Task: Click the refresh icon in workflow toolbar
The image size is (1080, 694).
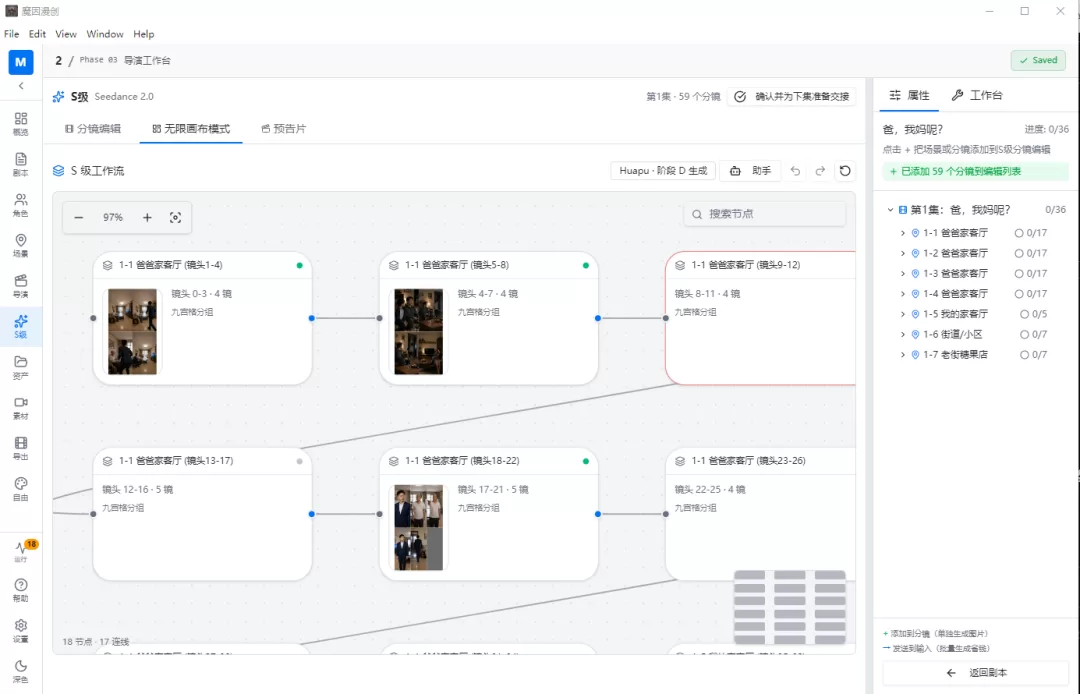Action: pyautogui.click(x=845, y=171)
